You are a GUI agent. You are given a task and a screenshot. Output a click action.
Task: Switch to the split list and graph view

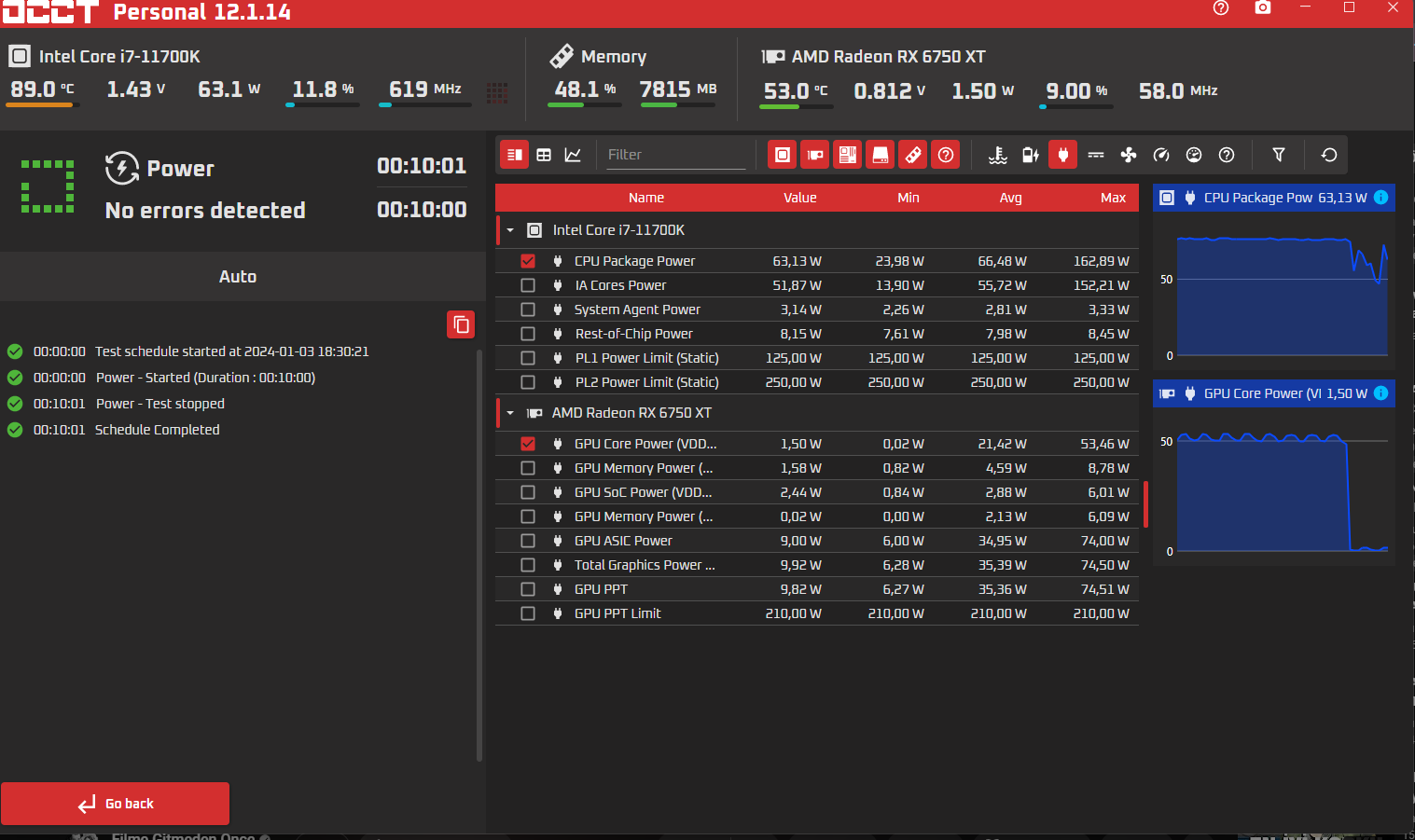click(515, 155)
